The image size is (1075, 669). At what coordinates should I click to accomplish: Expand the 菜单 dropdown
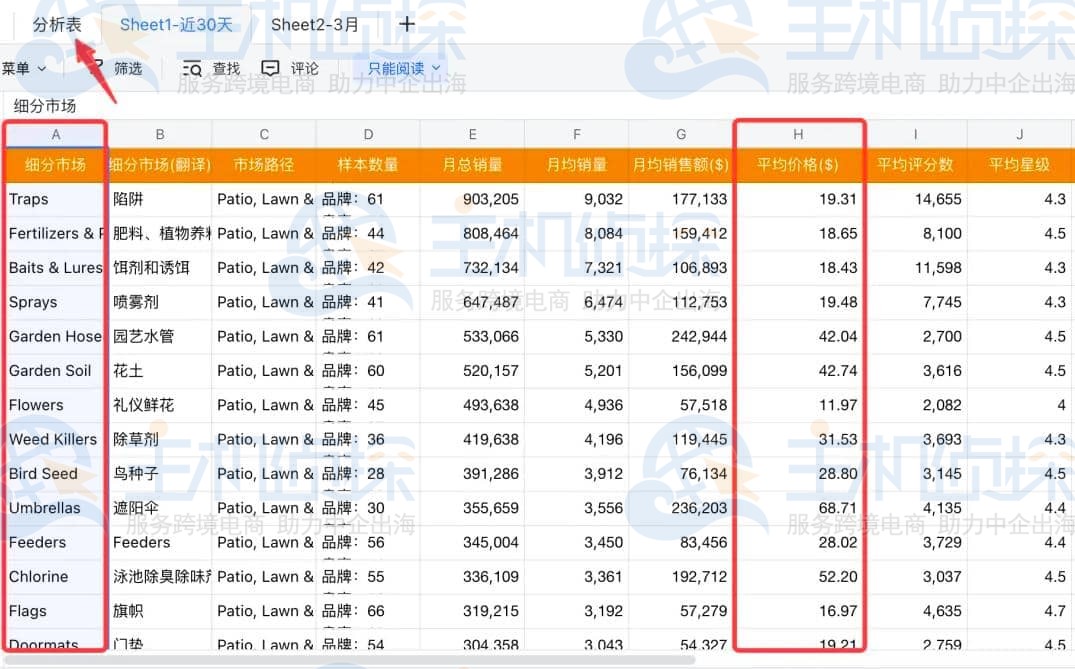click(x=24, y=69)
